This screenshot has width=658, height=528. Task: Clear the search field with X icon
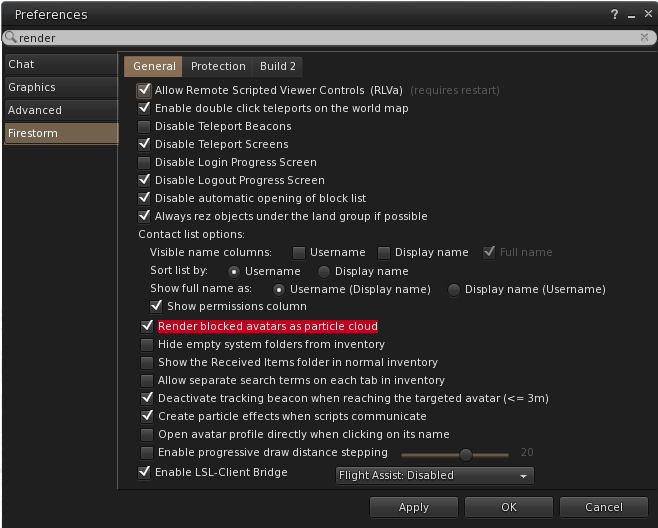(644, 37)
